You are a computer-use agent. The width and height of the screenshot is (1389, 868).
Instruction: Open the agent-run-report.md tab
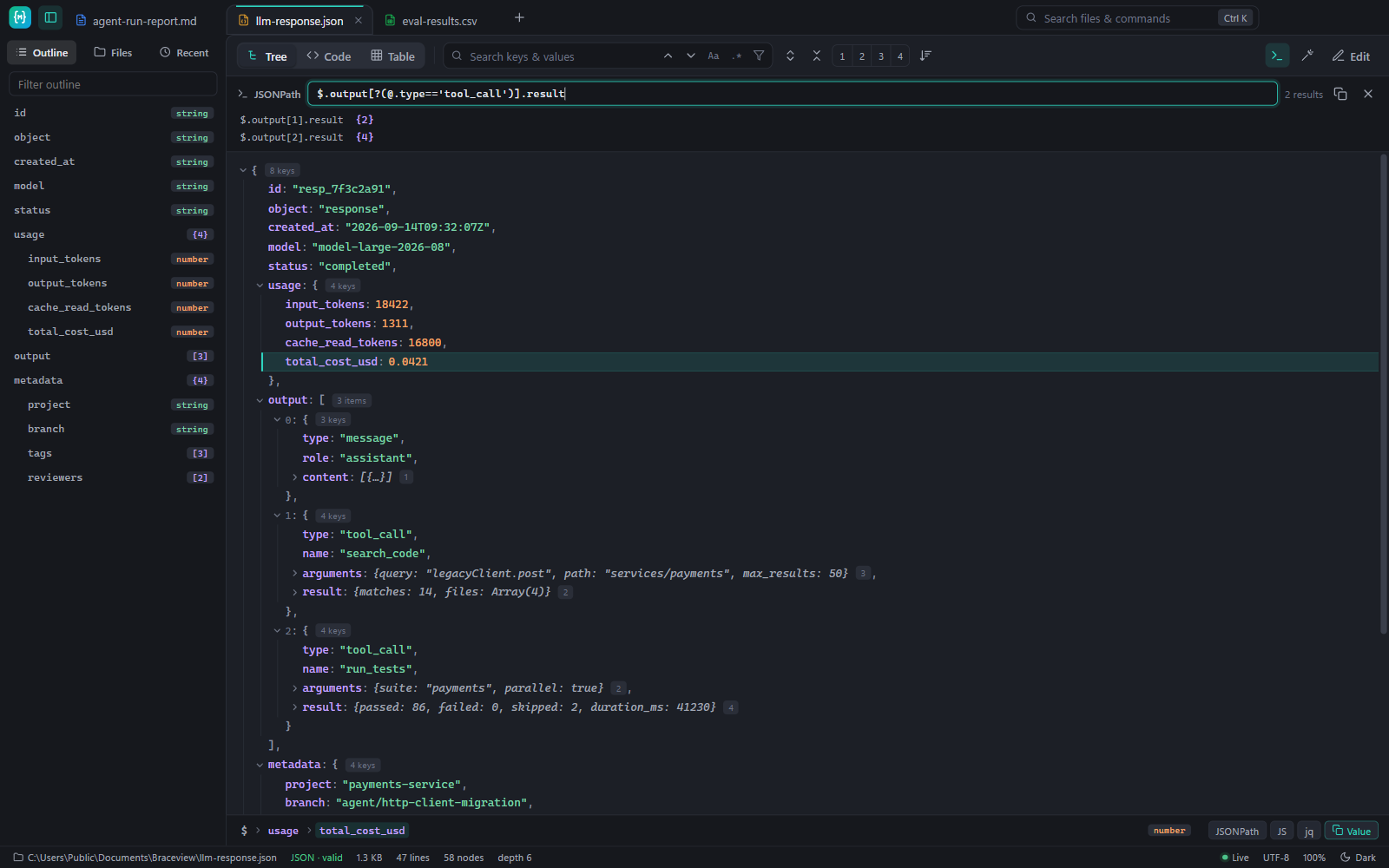[136, 21]
